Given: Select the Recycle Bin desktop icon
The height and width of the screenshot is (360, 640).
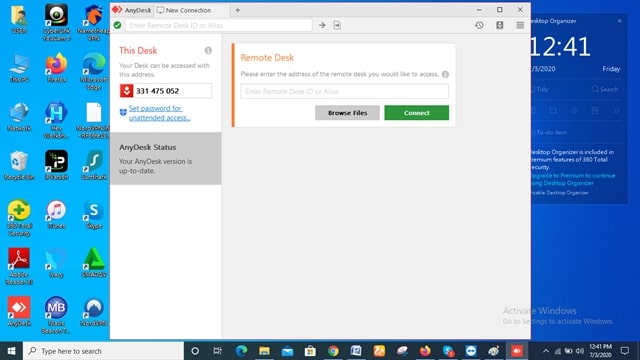Looking at the screenshot, I should [19, 165].
